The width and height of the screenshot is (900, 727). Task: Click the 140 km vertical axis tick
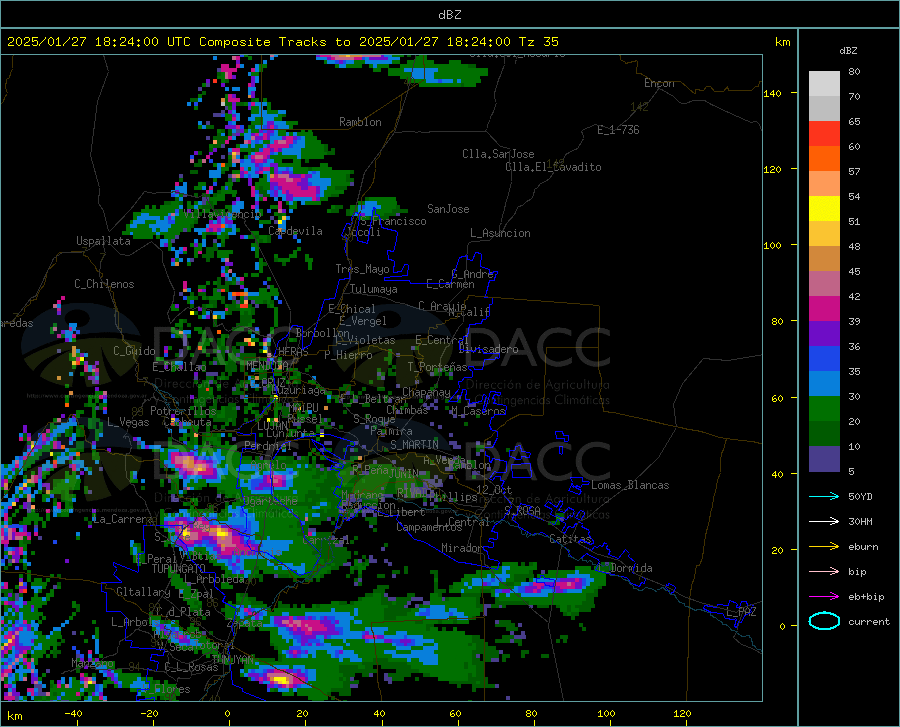(x=772, y=93)
